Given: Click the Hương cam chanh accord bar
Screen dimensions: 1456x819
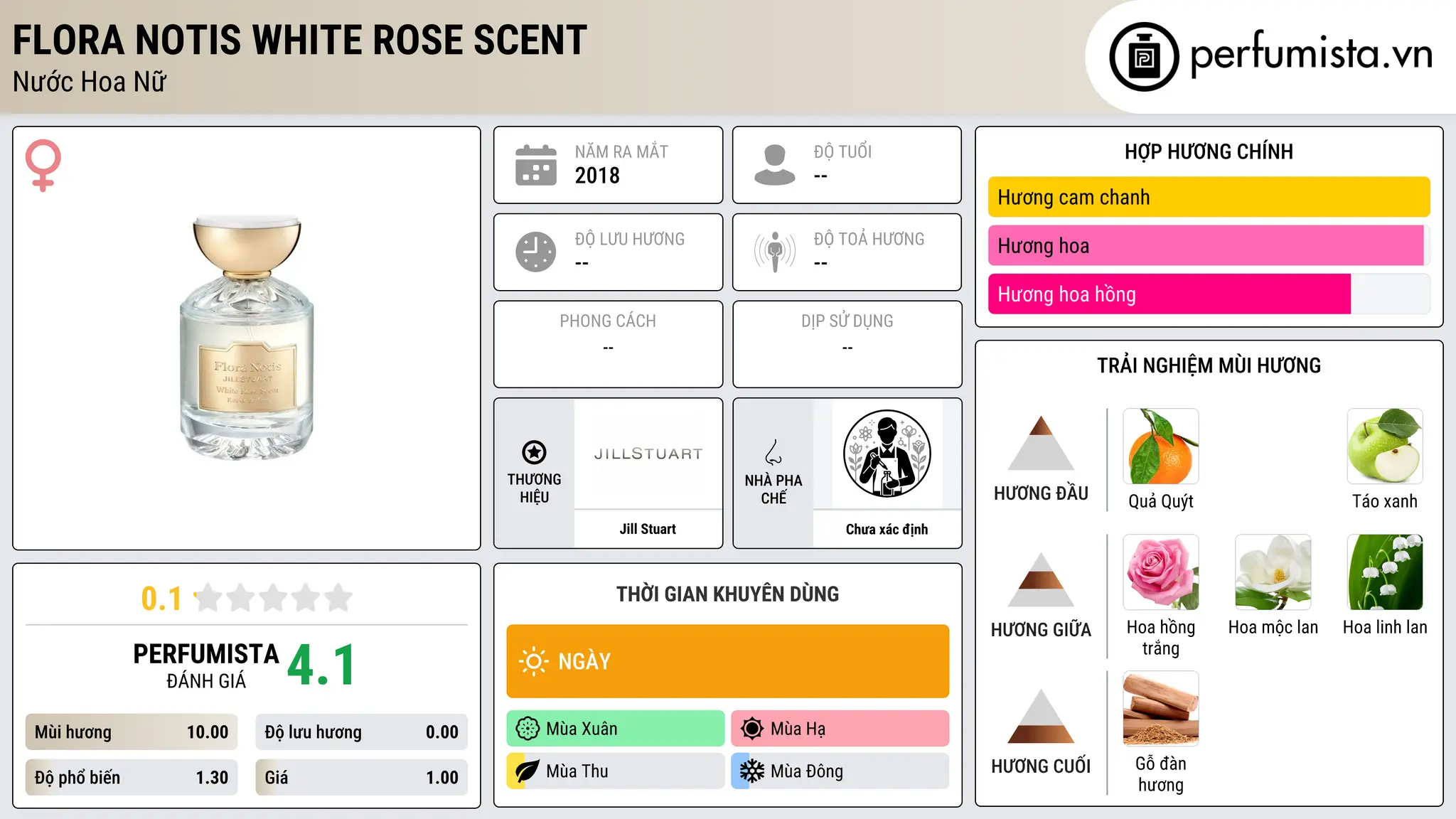Looking at the screenshot, I should point(1209,197).
